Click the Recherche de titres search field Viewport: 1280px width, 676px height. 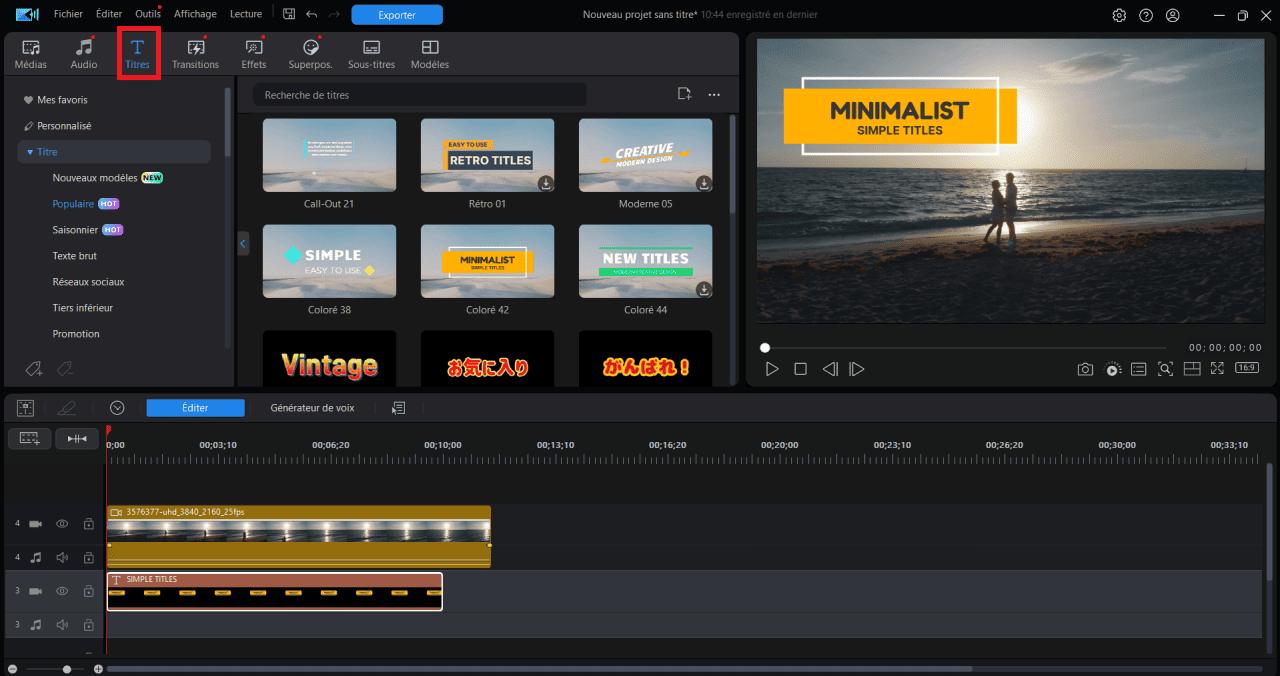pyautogui.click(x=420, y=95)
